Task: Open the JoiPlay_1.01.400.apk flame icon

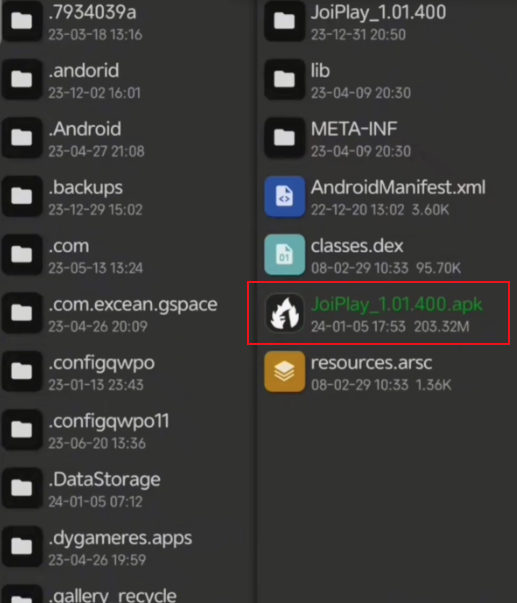Action: point(285,313)
